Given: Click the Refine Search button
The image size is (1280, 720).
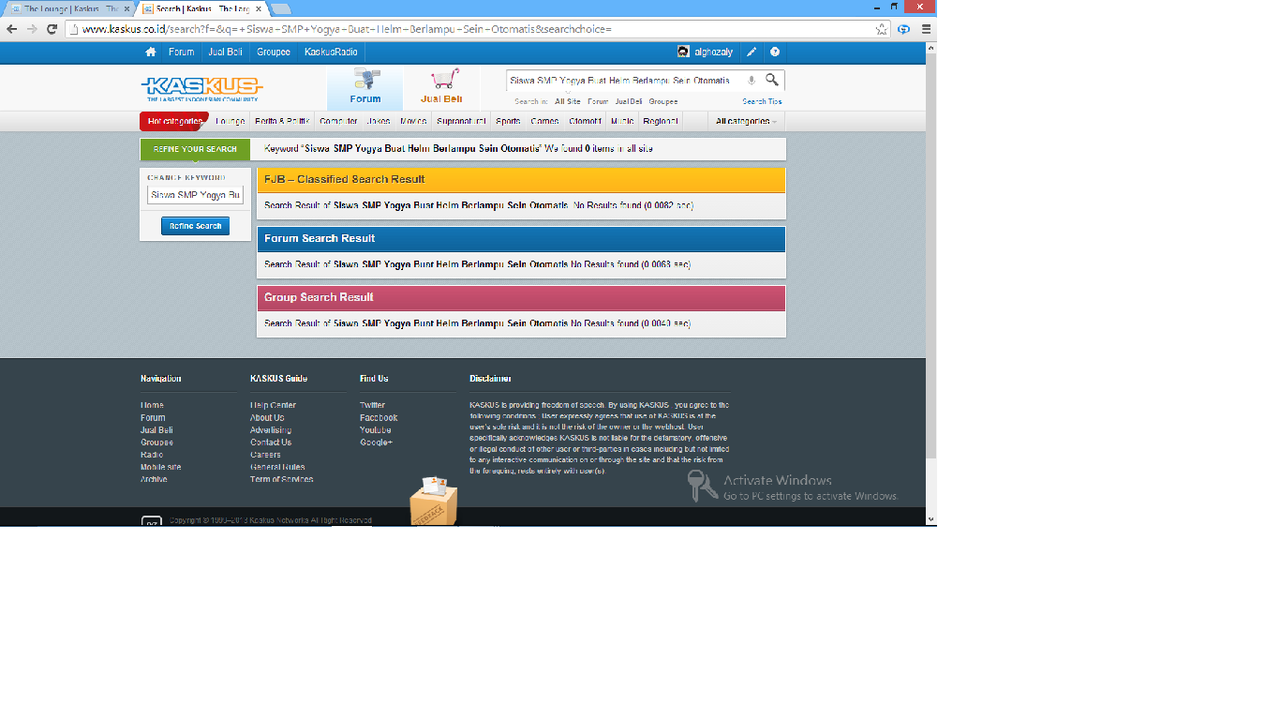Looking at the screenshot, I should tap(195, 226).
